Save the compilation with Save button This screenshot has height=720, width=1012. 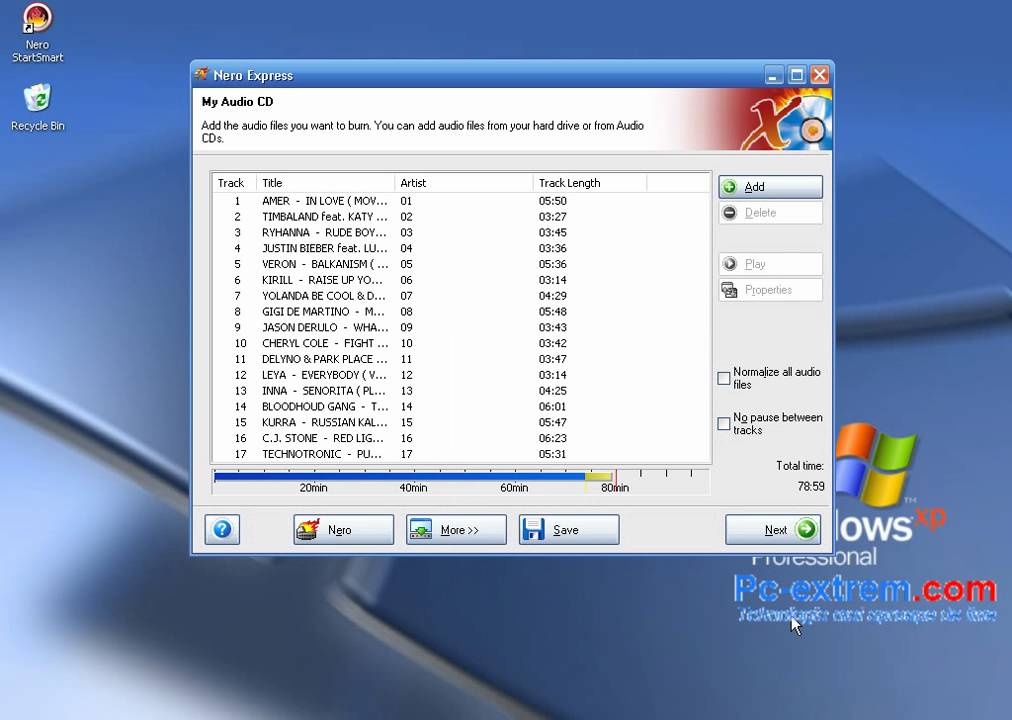pos(569,530)
